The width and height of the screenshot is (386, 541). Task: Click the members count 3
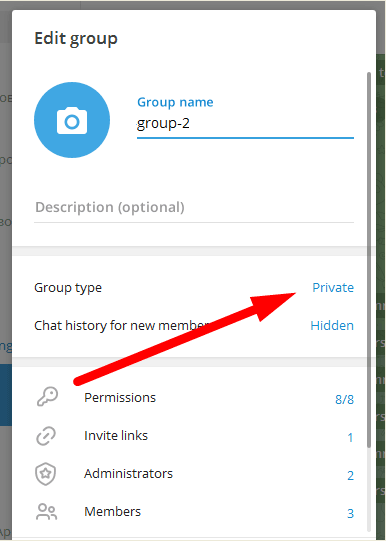click(350, 513)
